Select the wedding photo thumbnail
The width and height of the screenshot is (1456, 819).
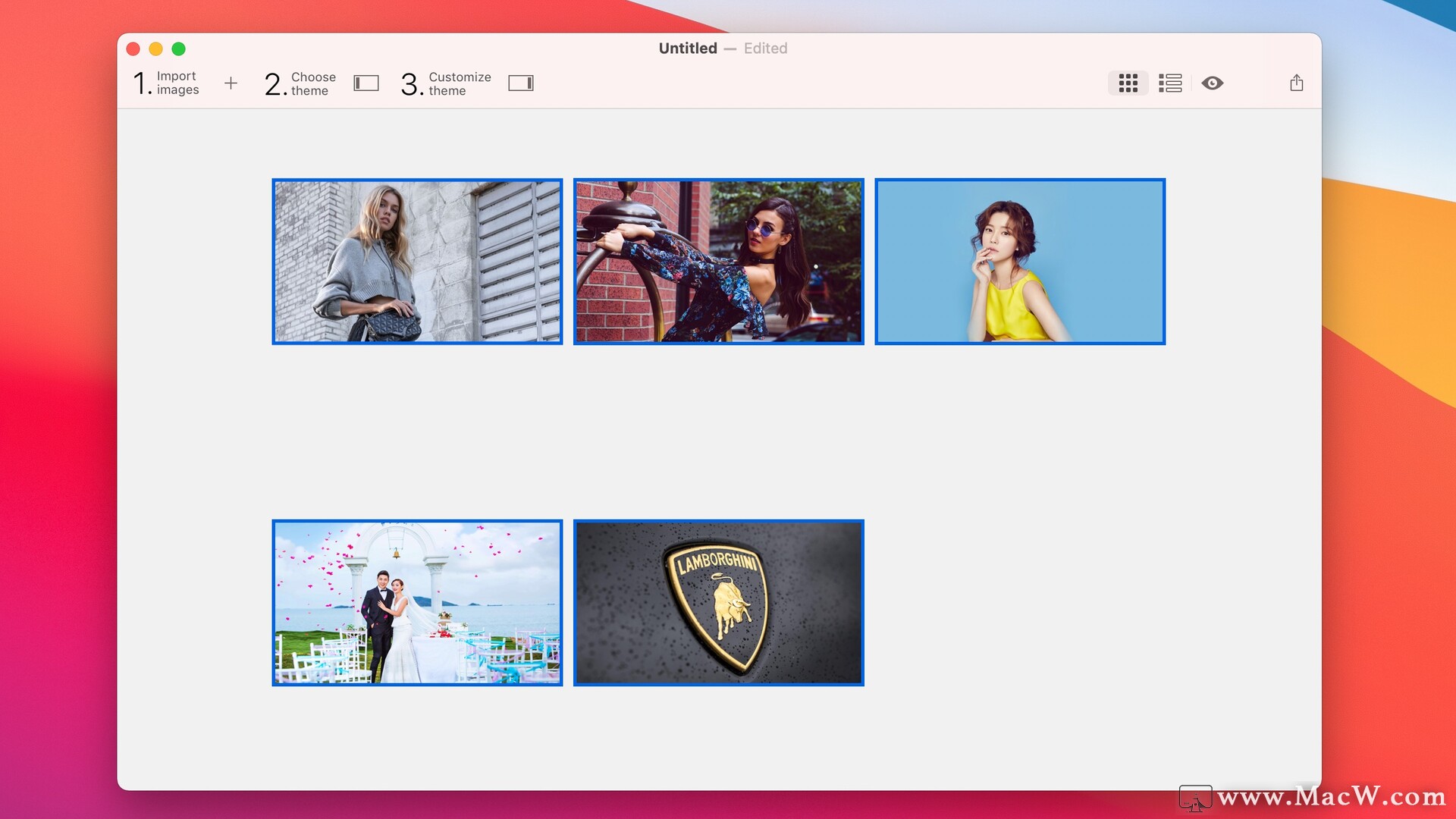(417, 601)
